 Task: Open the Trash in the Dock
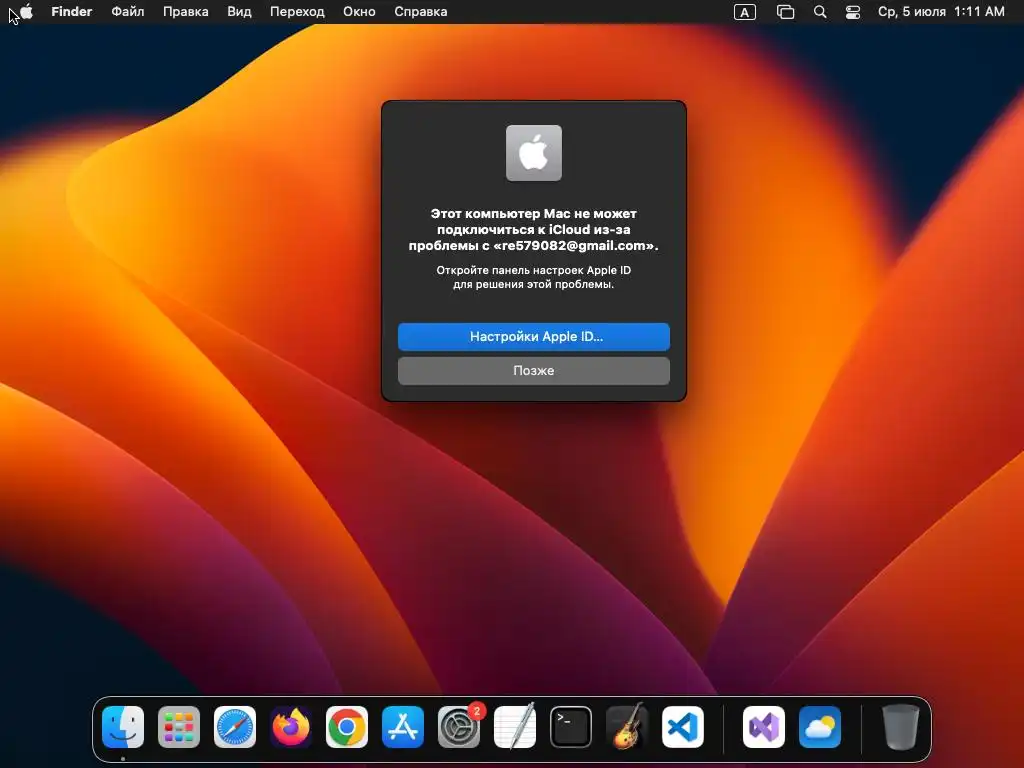[901, 727]
